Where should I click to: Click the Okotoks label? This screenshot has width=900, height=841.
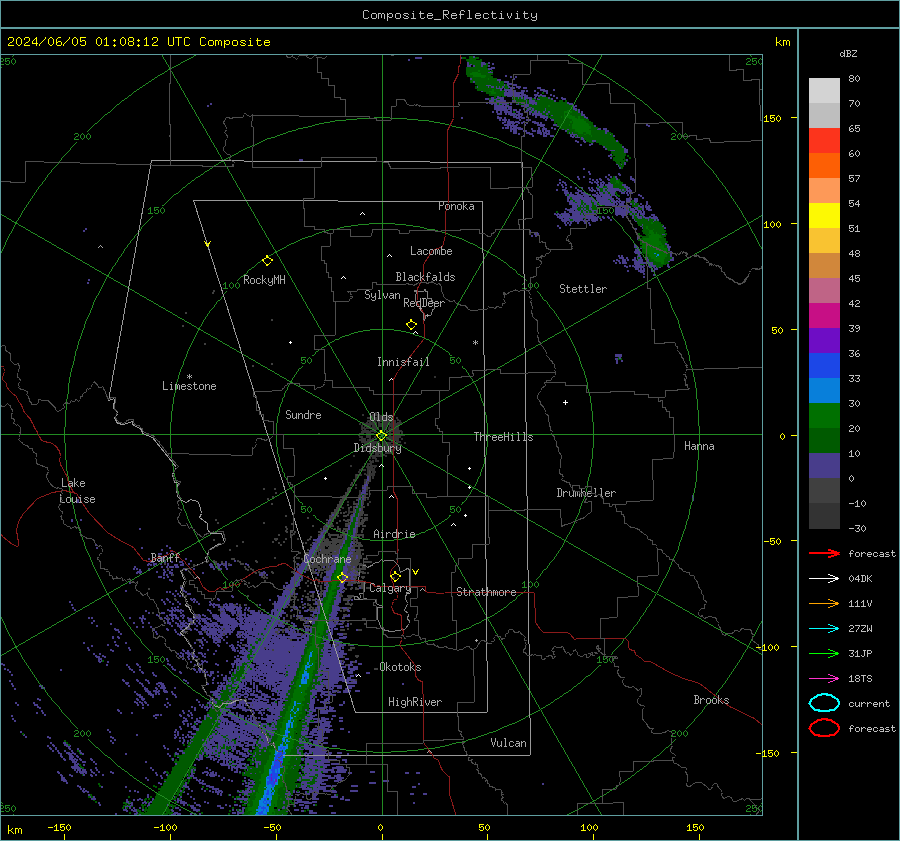400,667
